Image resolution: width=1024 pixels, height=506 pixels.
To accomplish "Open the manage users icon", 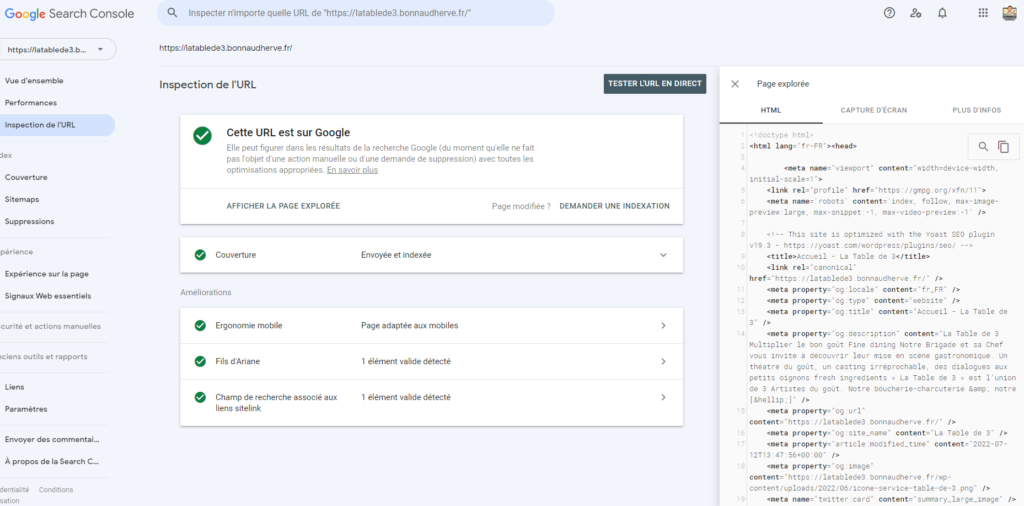I will [x=916, y=13].
